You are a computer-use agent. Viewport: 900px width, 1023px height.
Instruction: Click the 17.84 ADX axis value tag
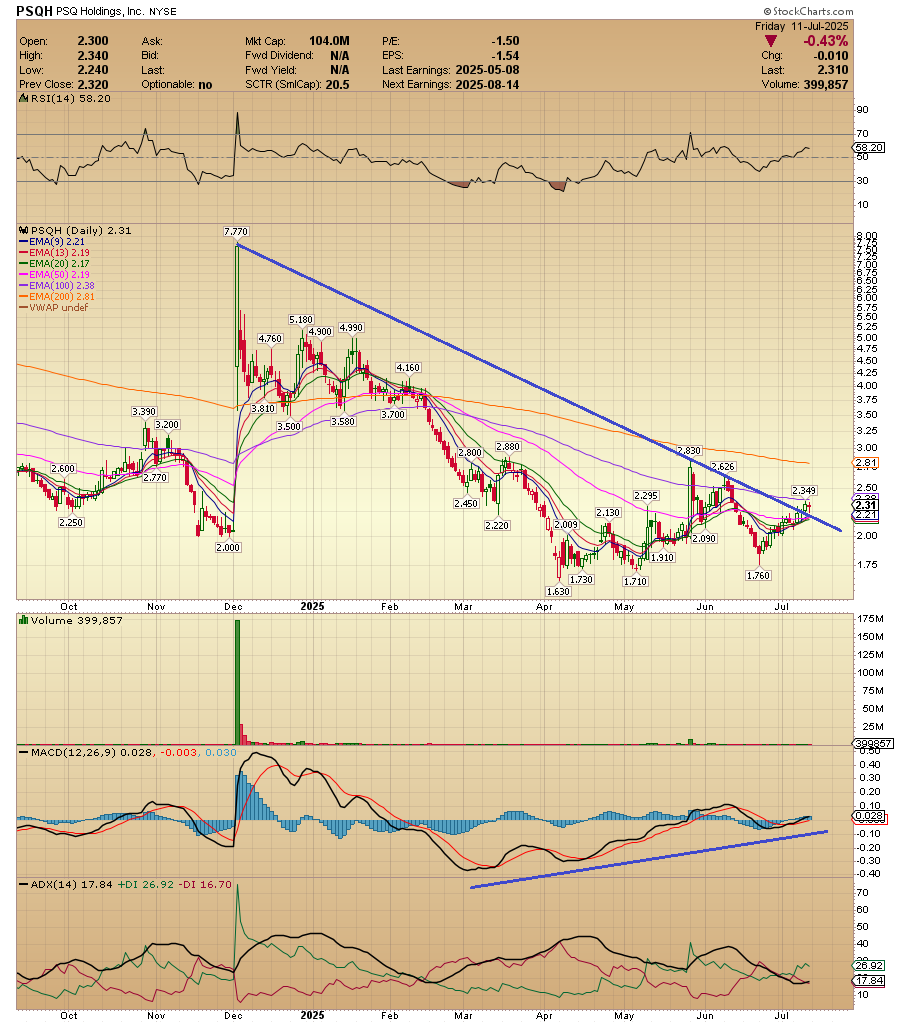pos(869,981)
